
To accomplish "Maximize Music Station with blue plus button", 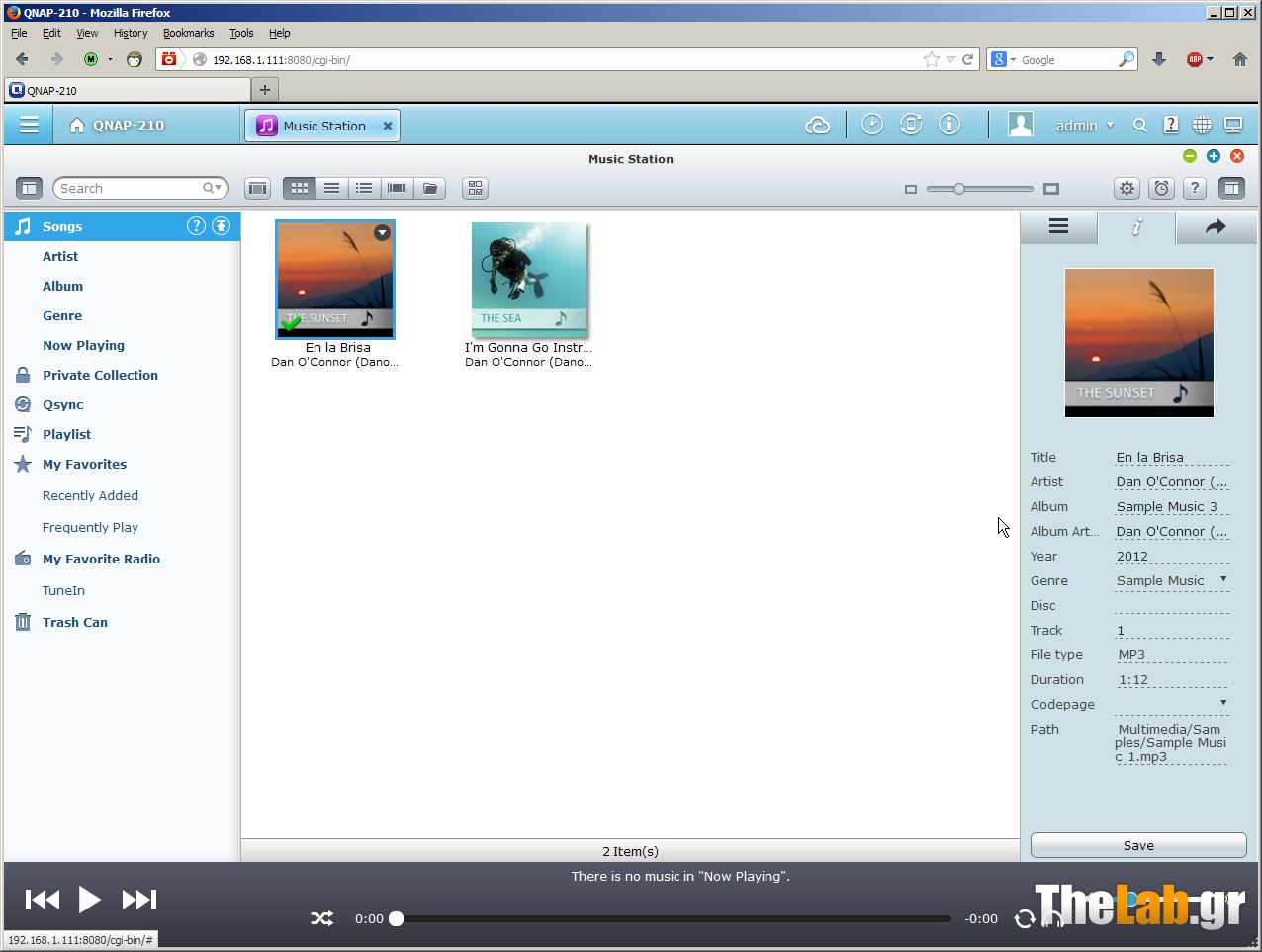I will (x=1214, y=156).
